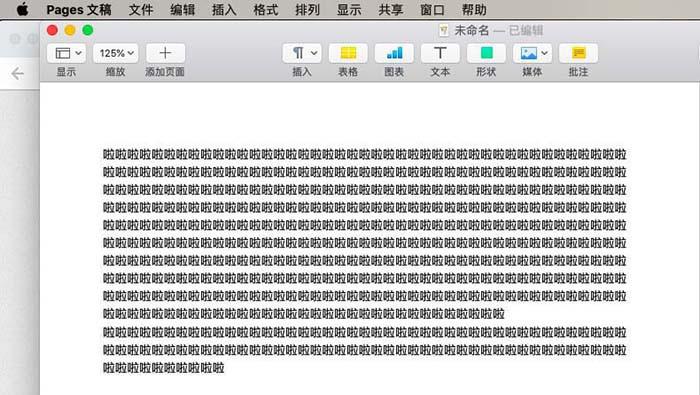Add a page with the plus button

(165, 53)
